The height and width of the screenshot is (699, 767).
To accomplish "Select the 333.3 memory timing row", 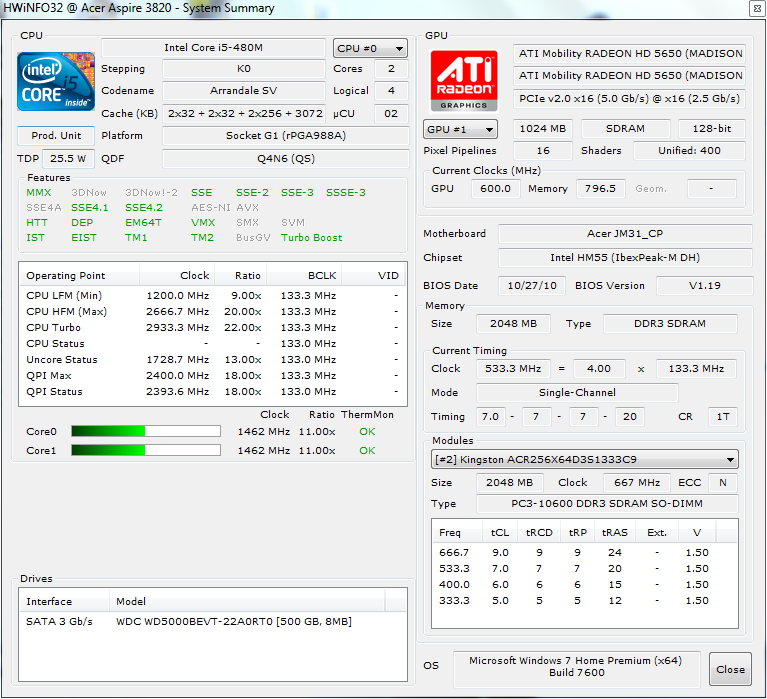I will click(585, 600).
